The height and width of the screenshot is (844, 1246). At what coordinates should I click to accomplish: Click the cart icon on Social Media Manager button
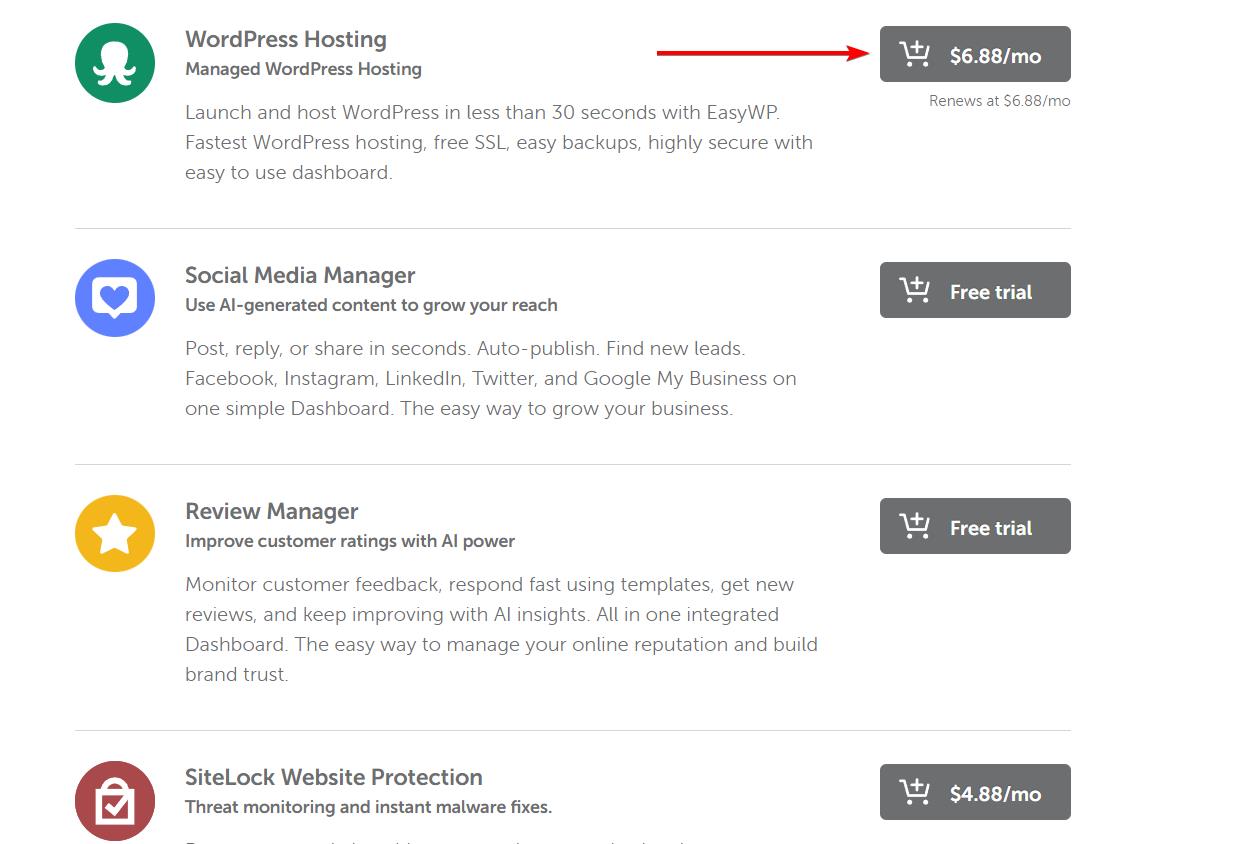(913, 290)
